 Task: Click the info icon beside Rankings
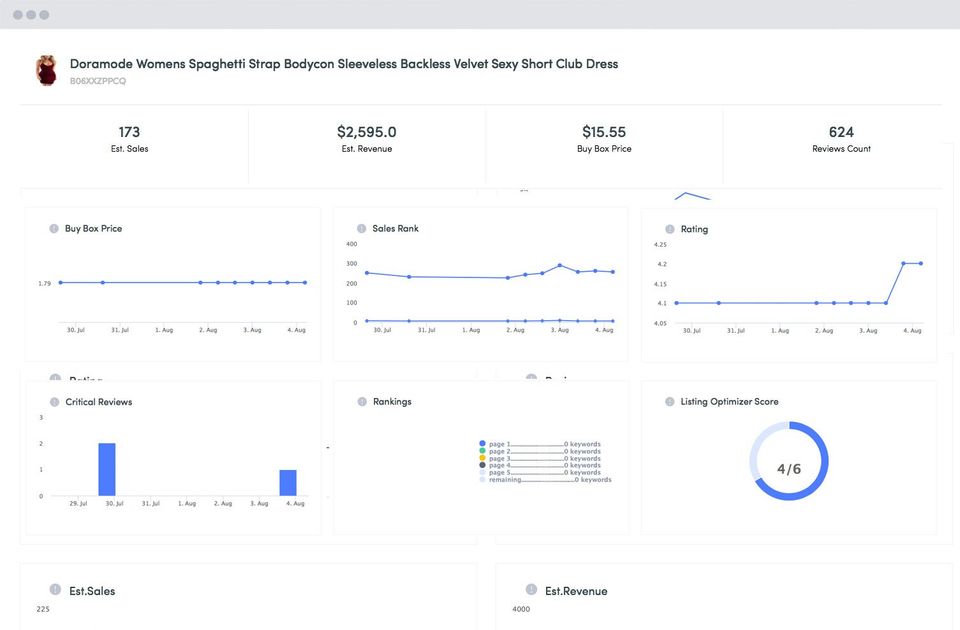tap(362, 402)
